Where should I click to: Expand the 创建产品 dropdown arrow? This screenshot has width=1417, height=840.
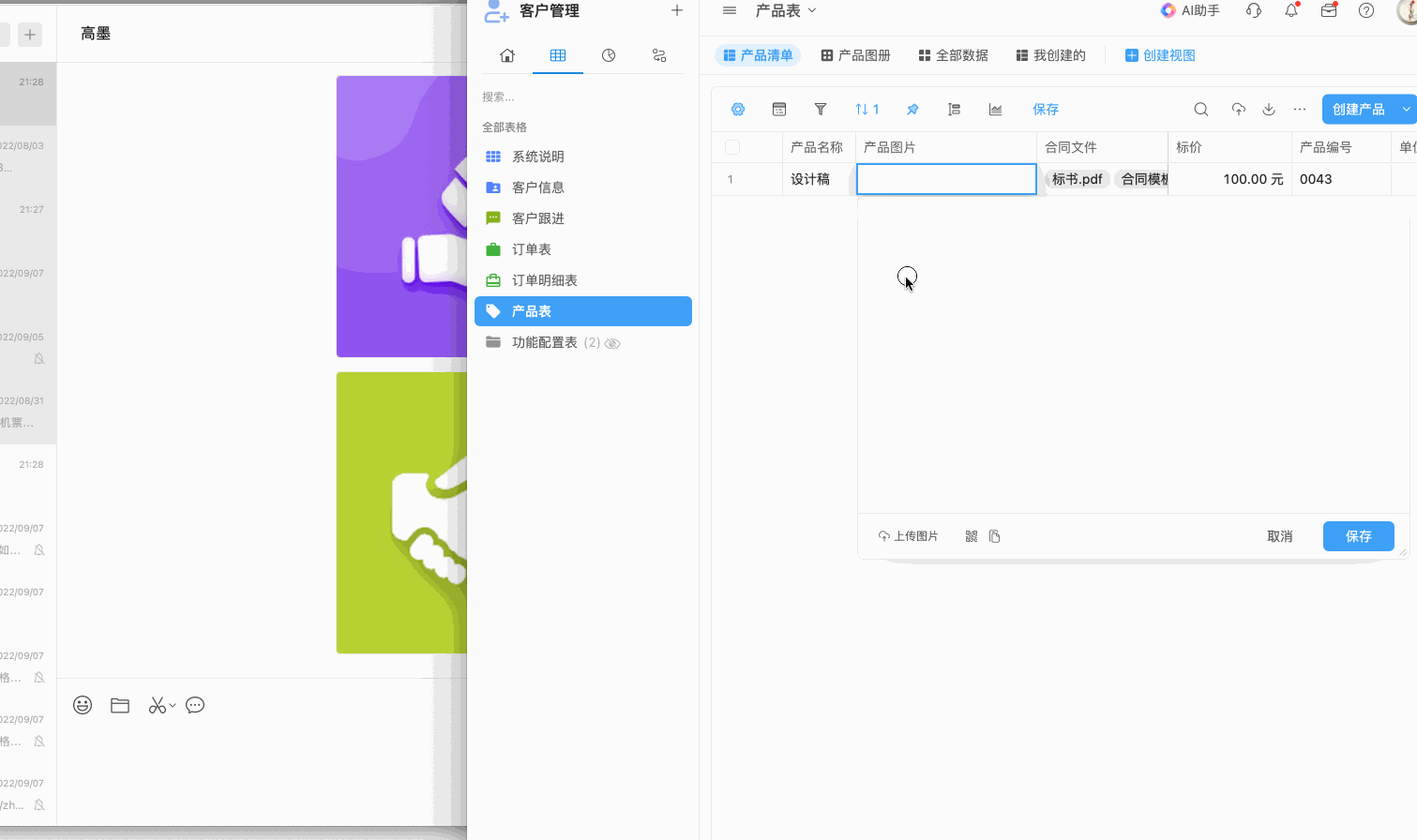[1407, 110]
